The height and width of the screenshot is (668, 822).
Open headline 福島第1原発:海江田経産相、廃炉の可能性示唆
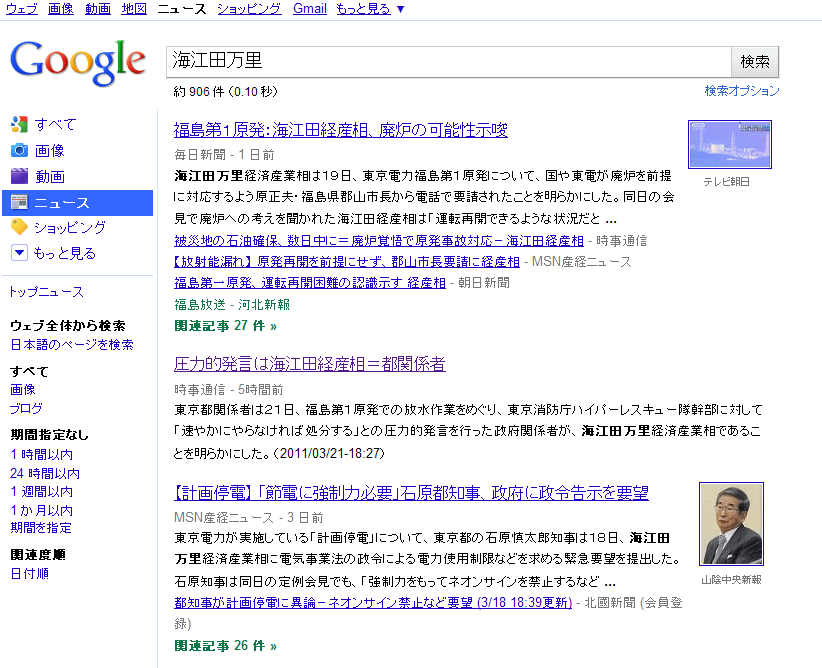pyautogui.click(x=341, y=130)
